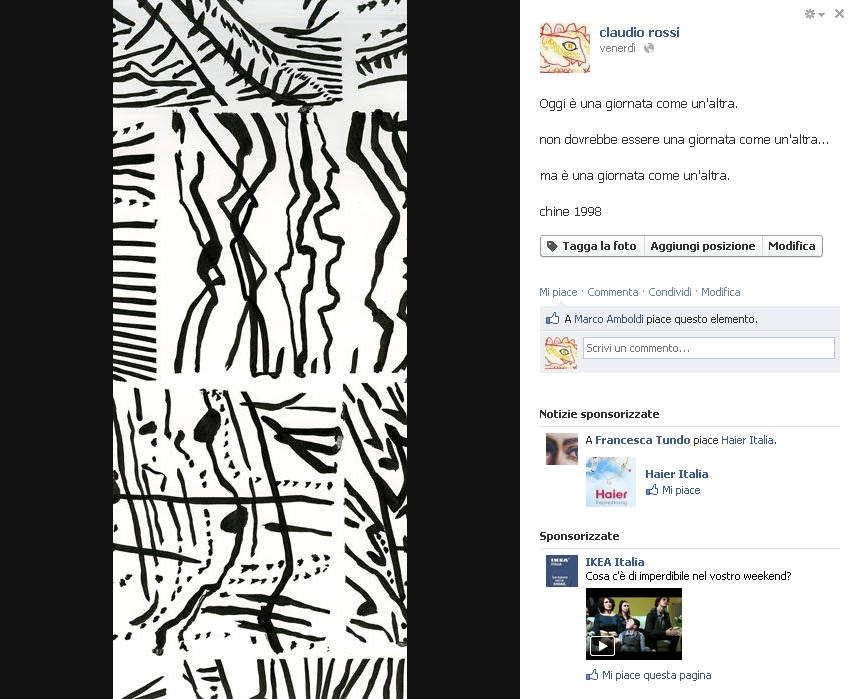858x699 pixels.
Task: Open the Marco Amboldi profile link
Action: [x=608, y=319]
